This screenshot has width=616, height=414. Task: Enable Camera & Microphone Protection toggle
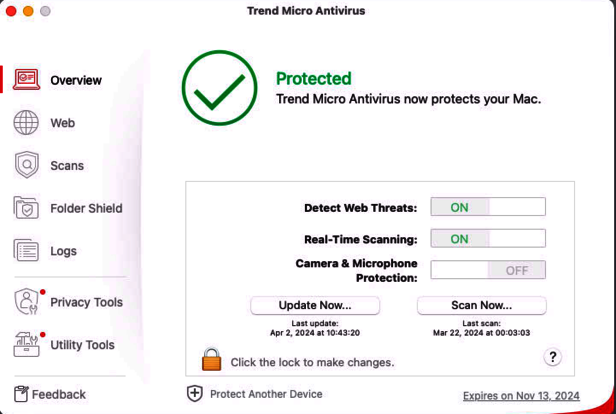488,270
